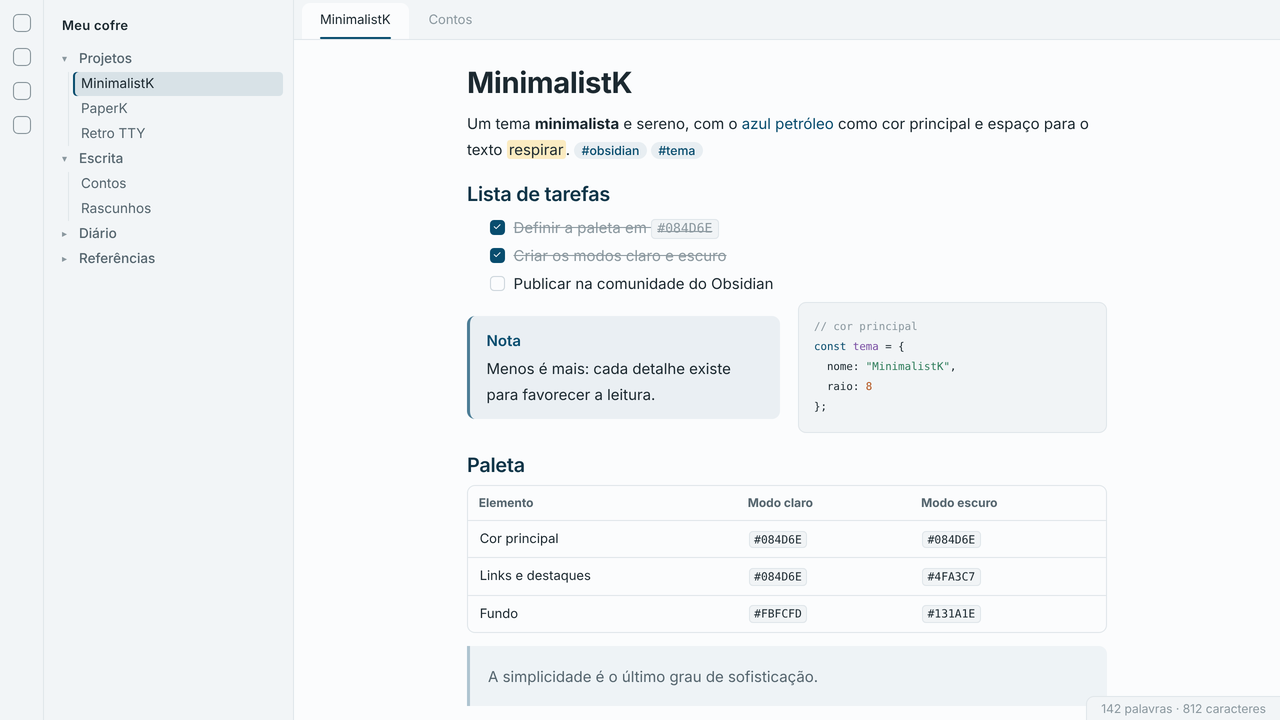Image resolution: width=1280 pixels, height=720 pixels.
Task: Check 'Publicar na comunidade do Obsidian' task
Action: coord(497,284)
